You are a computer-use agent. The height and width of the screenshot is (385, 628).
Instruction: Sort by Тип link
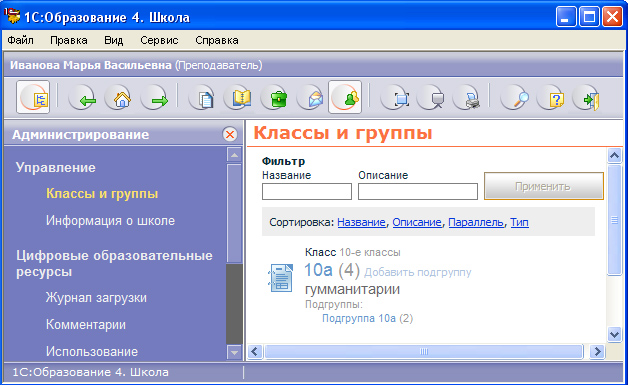pyautogui.click(x=519, y=222)
